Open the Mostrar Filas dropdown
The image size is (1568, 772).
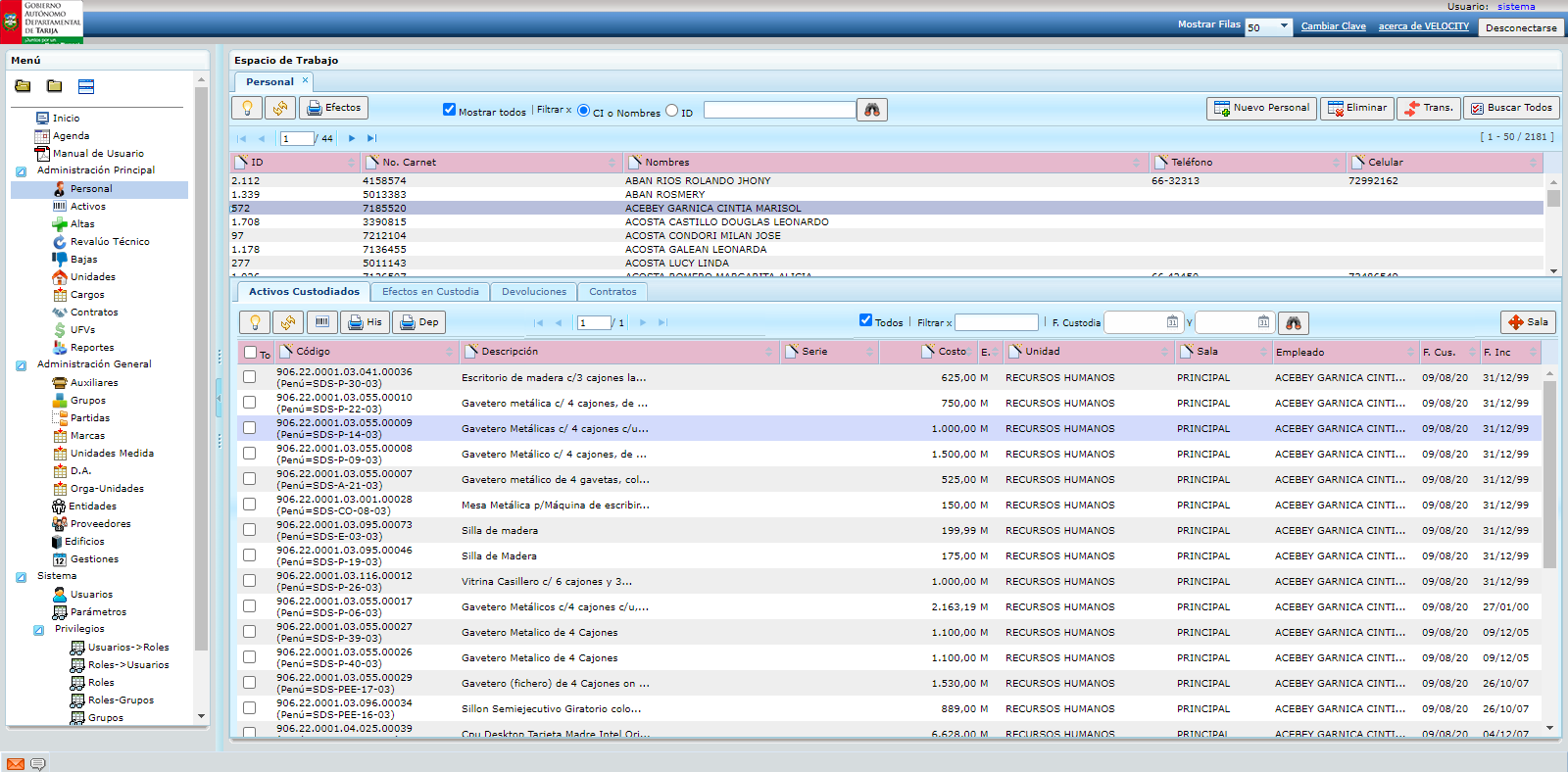[x=1268, y=26]
